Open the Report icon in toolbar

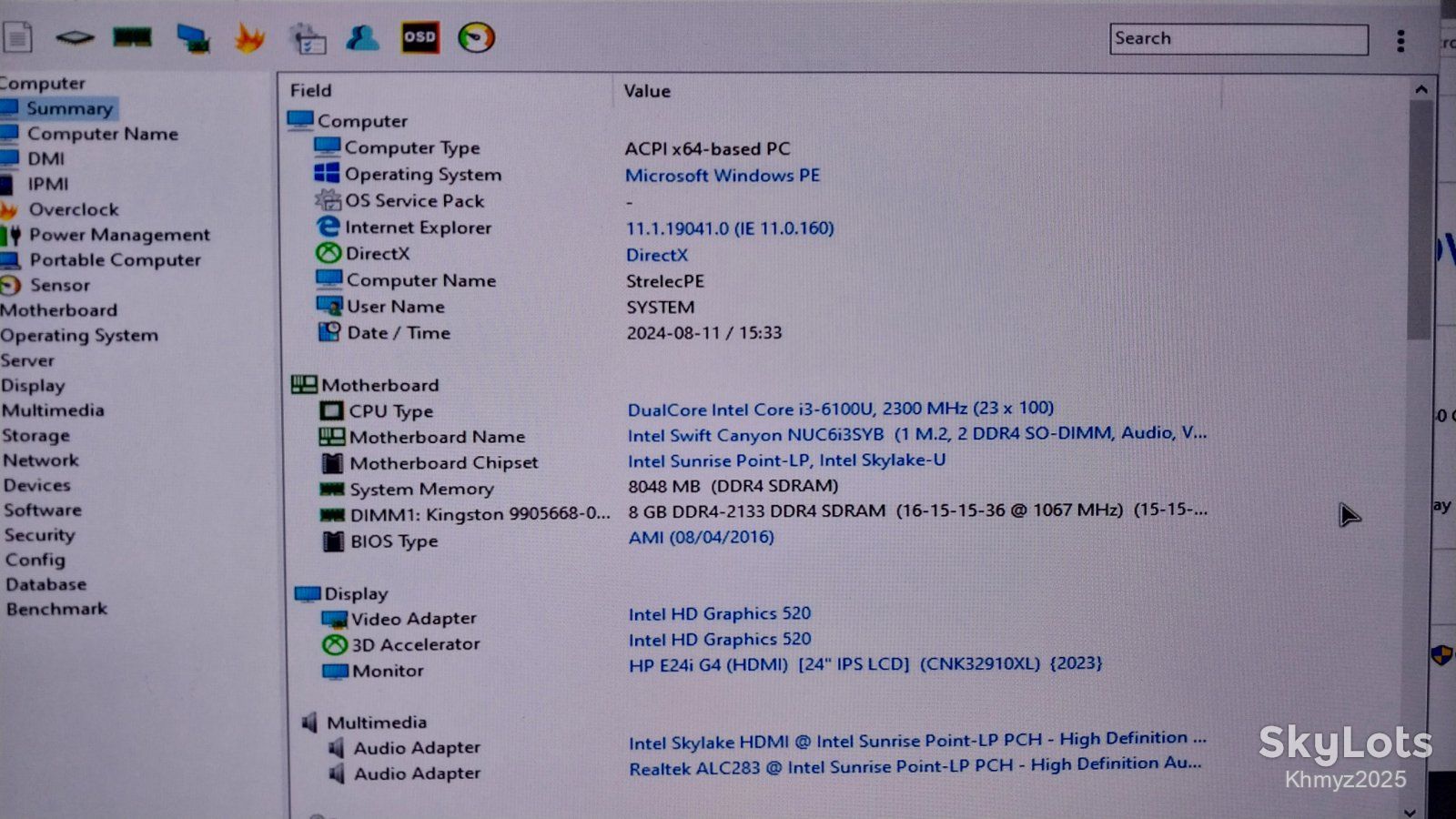pyautogui.click(x=17, y=37)
